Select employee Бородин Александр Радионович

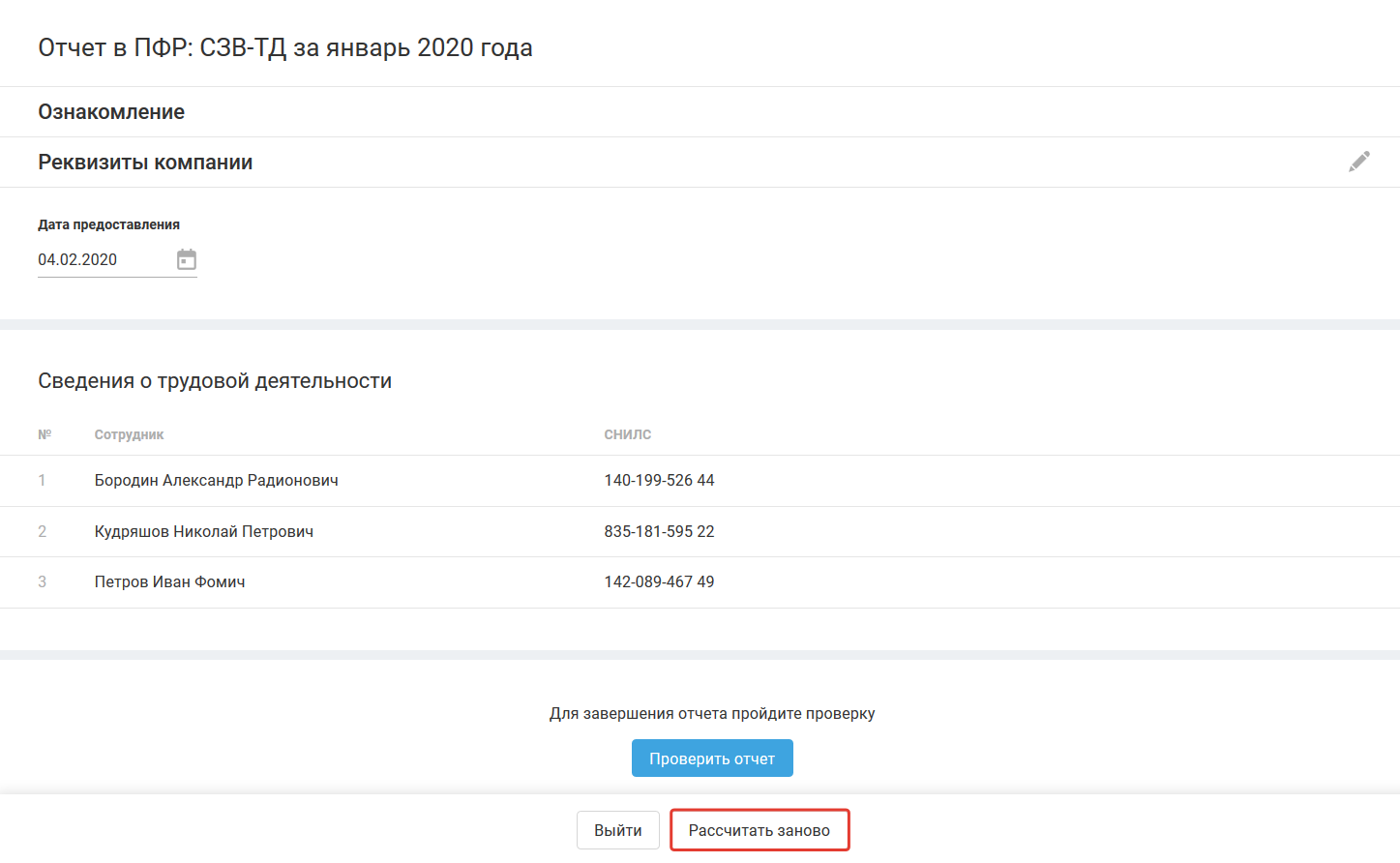(217, 481)
